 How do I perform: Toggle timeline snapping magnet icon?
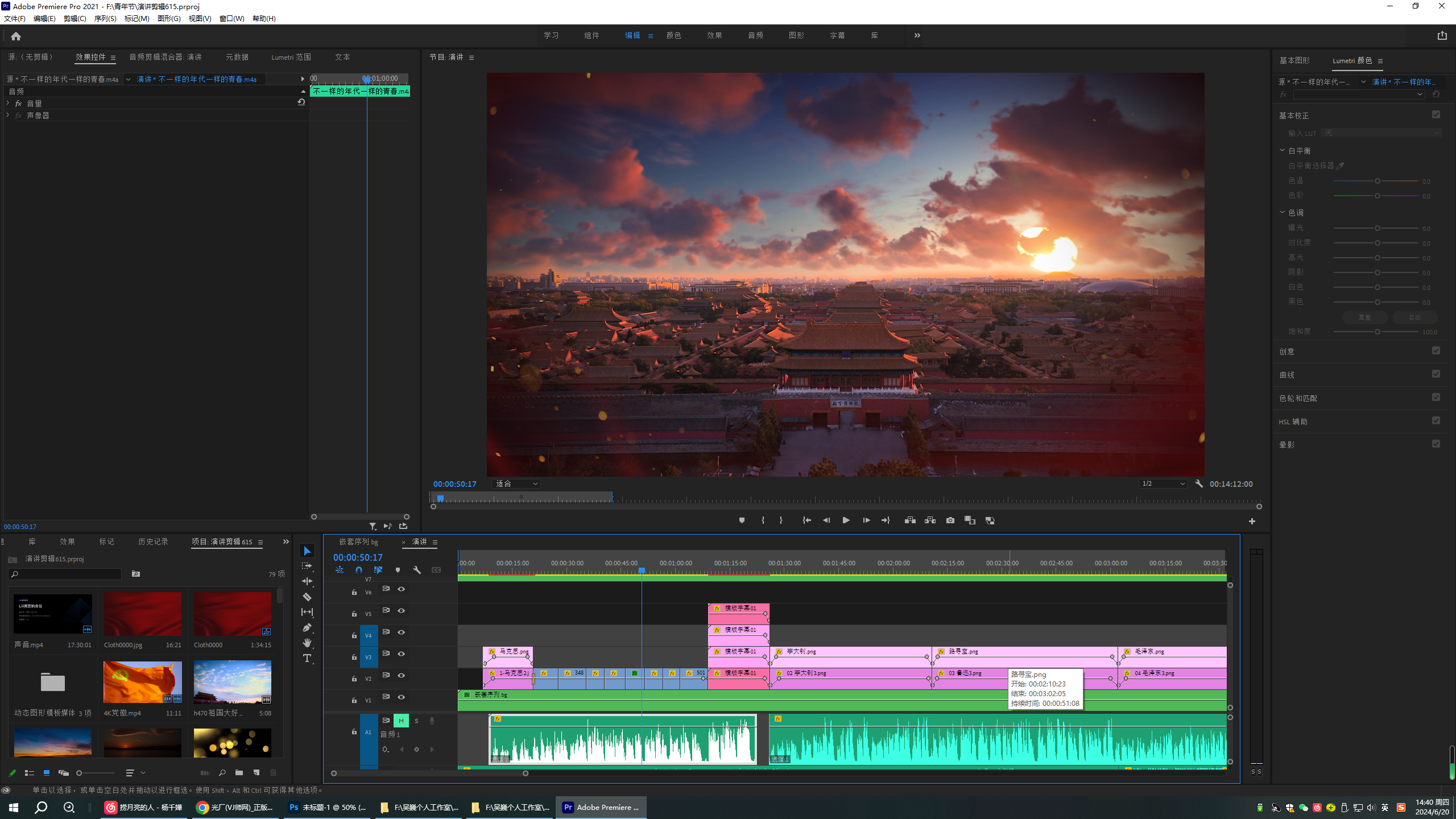[x=359, y=570]
